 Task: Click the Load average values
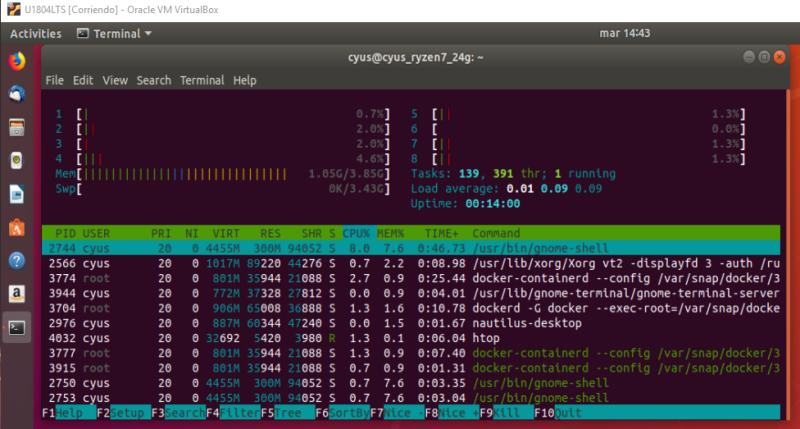(554, 189)
